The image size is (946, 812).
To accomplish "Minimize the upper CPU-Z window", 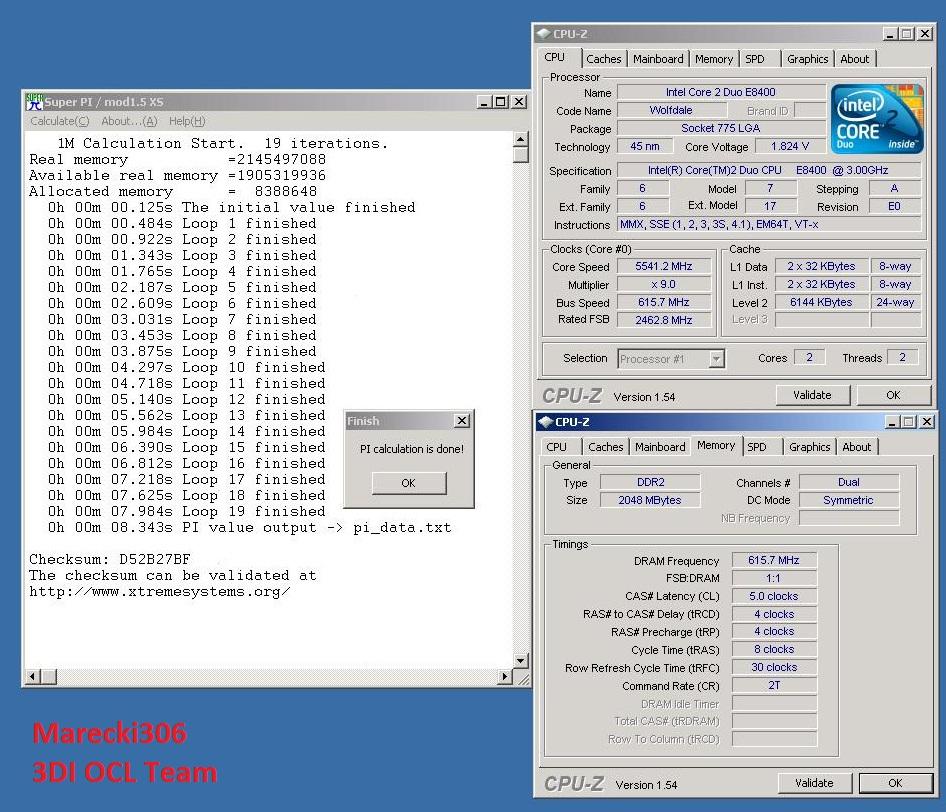I will [890, 34].
